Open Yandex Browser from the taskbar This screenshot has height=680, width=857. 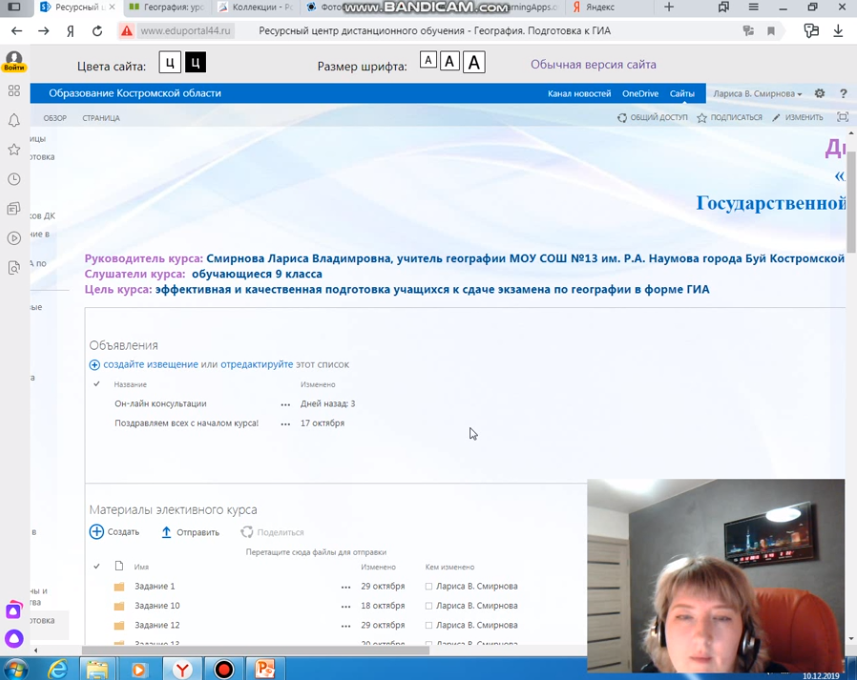[182, 669]
